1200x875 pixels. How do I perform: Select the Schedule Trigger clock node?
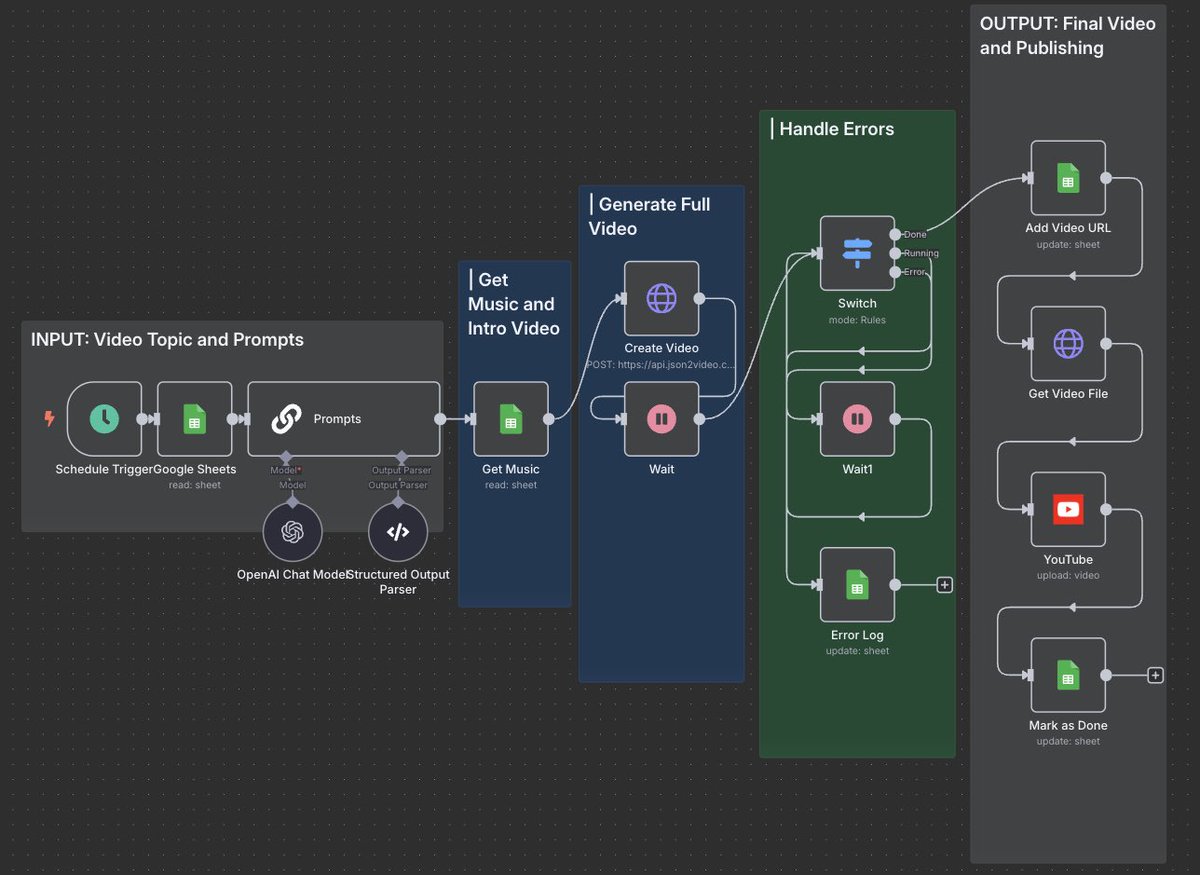pos(105,419)
